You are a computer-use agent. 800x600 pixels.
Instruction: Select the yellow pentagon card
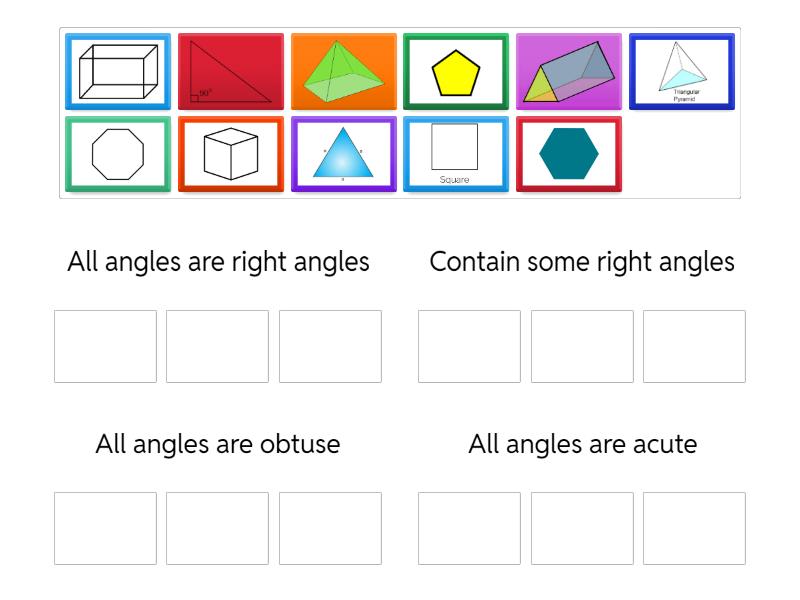click(456, 71)
